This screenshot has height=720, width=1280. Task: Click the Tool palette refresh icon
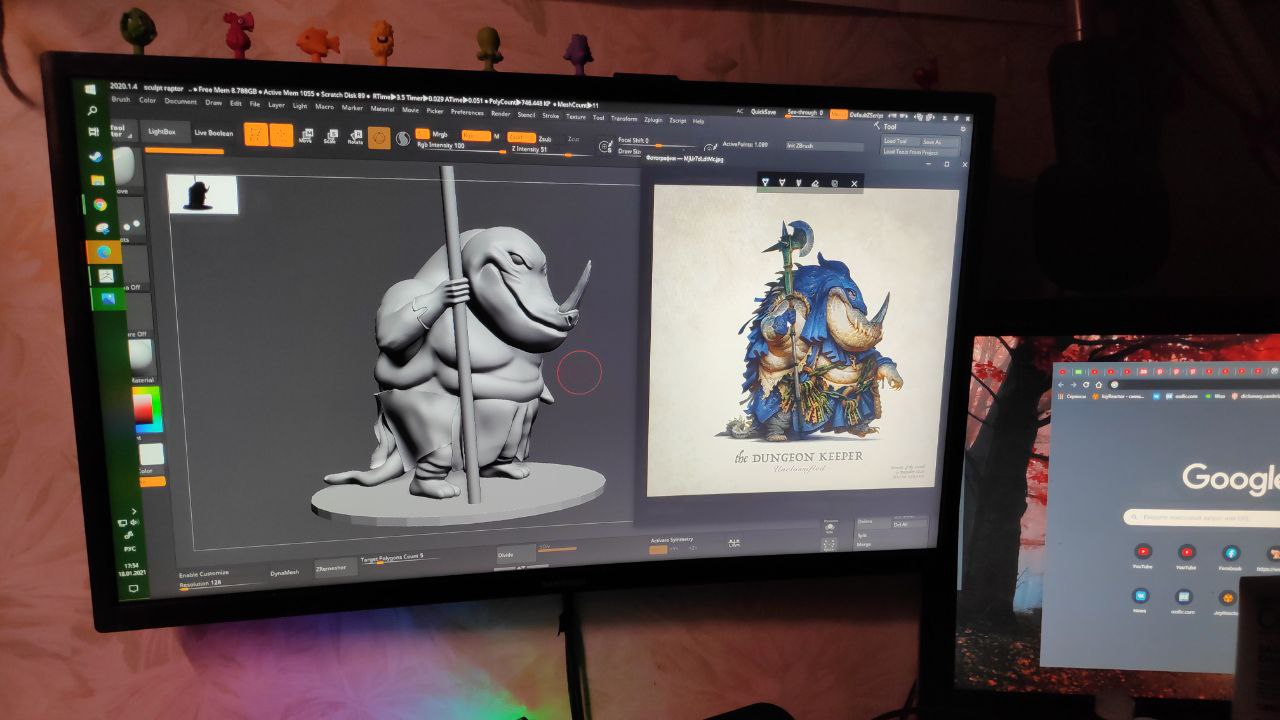coord(963,128)
